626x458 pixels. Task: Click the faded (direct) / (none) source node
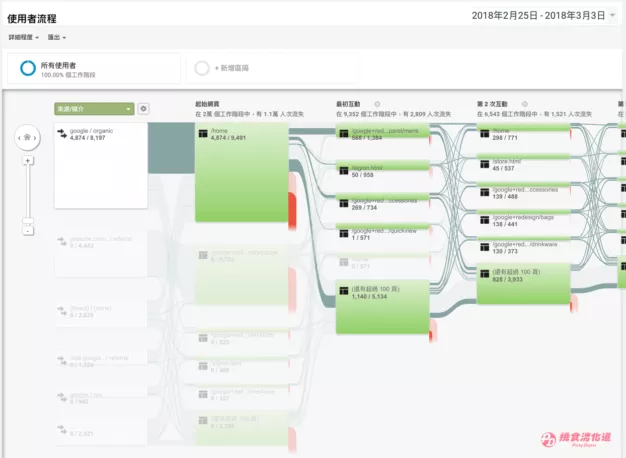click(x=101, y=313)
